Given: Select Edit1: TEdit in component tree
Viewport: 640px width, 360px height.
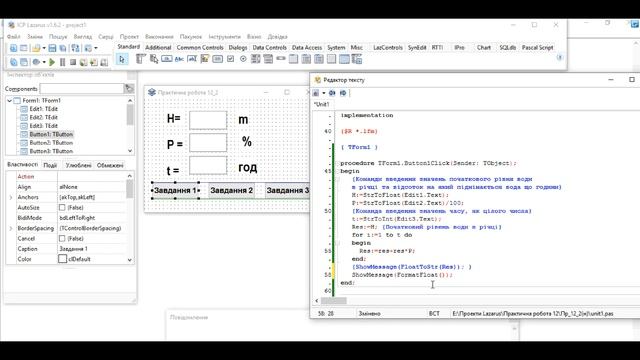Looking at the screenshot, I should [44, 109].
